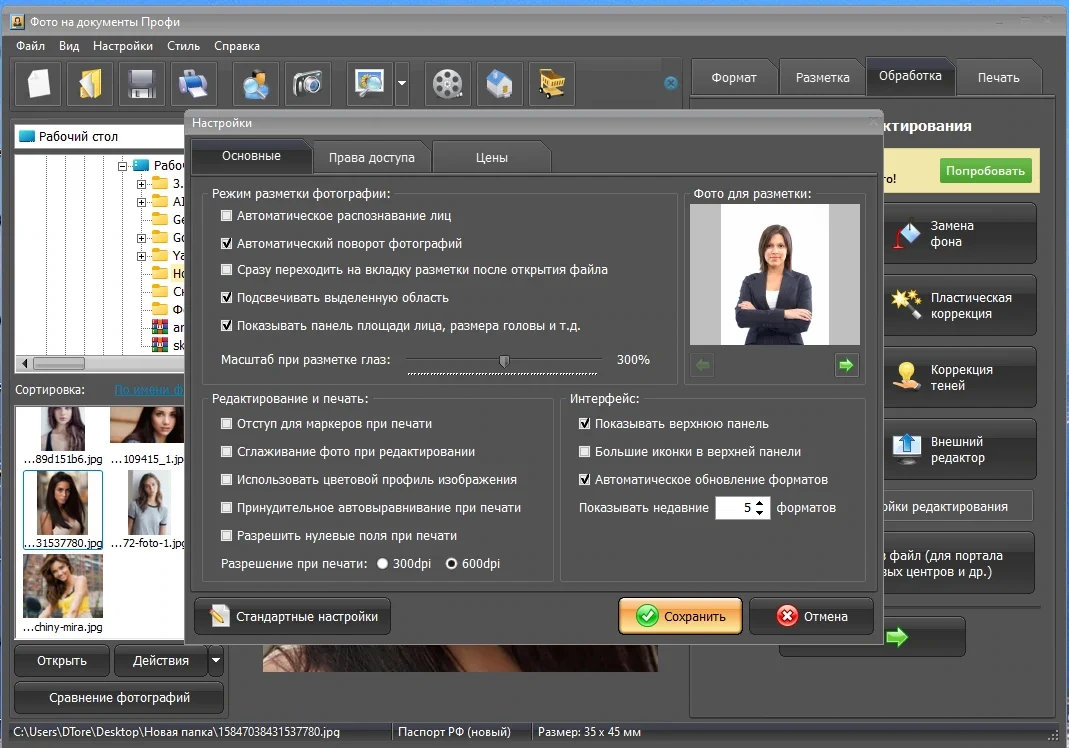Viewport: 1069px width, 748px height.
Task: Uncheck Показывать верхнюю панель
Action: click(584, 423)
